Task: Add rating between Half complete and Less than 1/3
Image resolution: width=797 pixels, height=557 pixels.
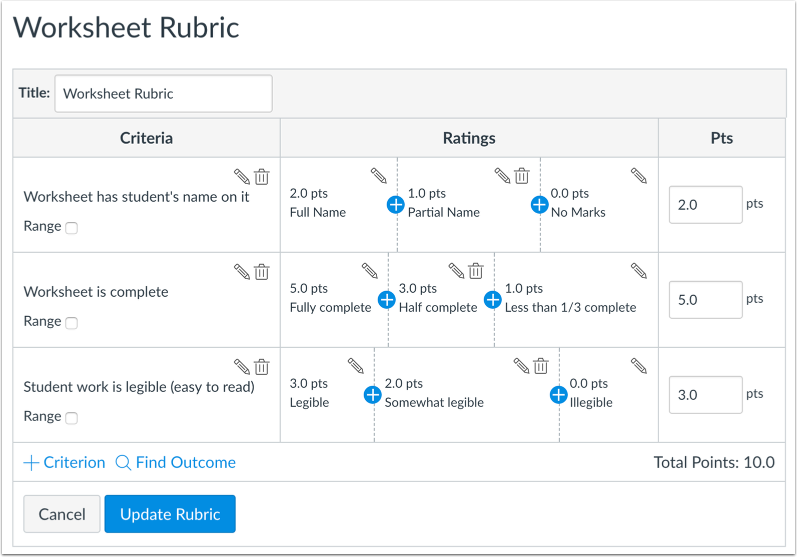Action: (x=492, y=300)
